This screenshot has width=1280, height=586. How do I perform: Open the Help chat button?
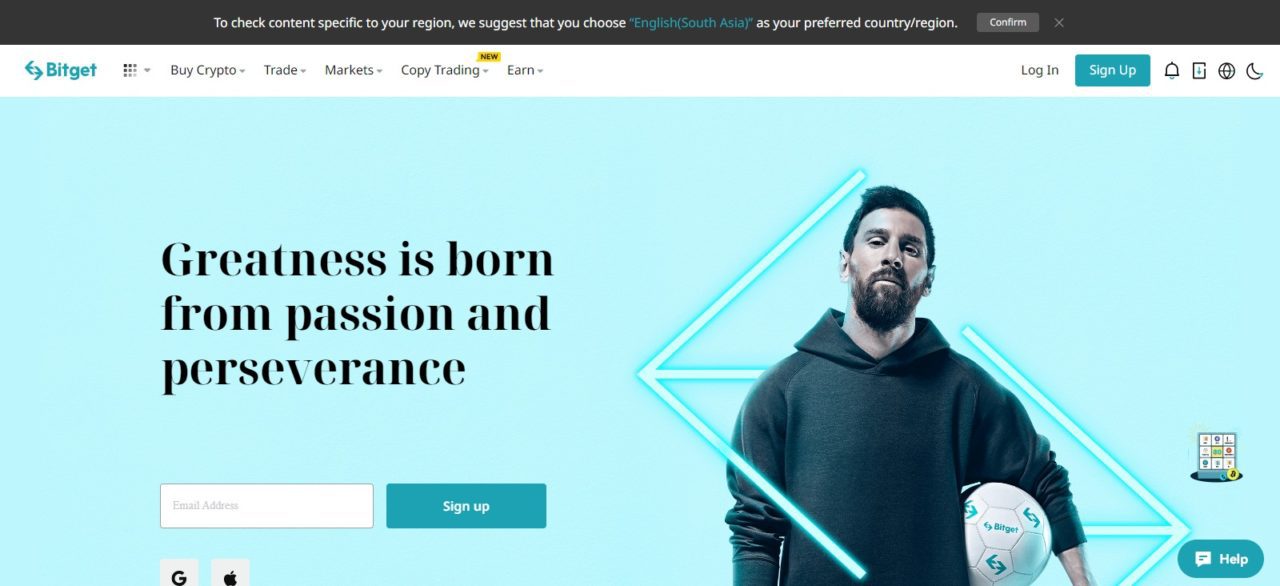tap(1221, 559)
